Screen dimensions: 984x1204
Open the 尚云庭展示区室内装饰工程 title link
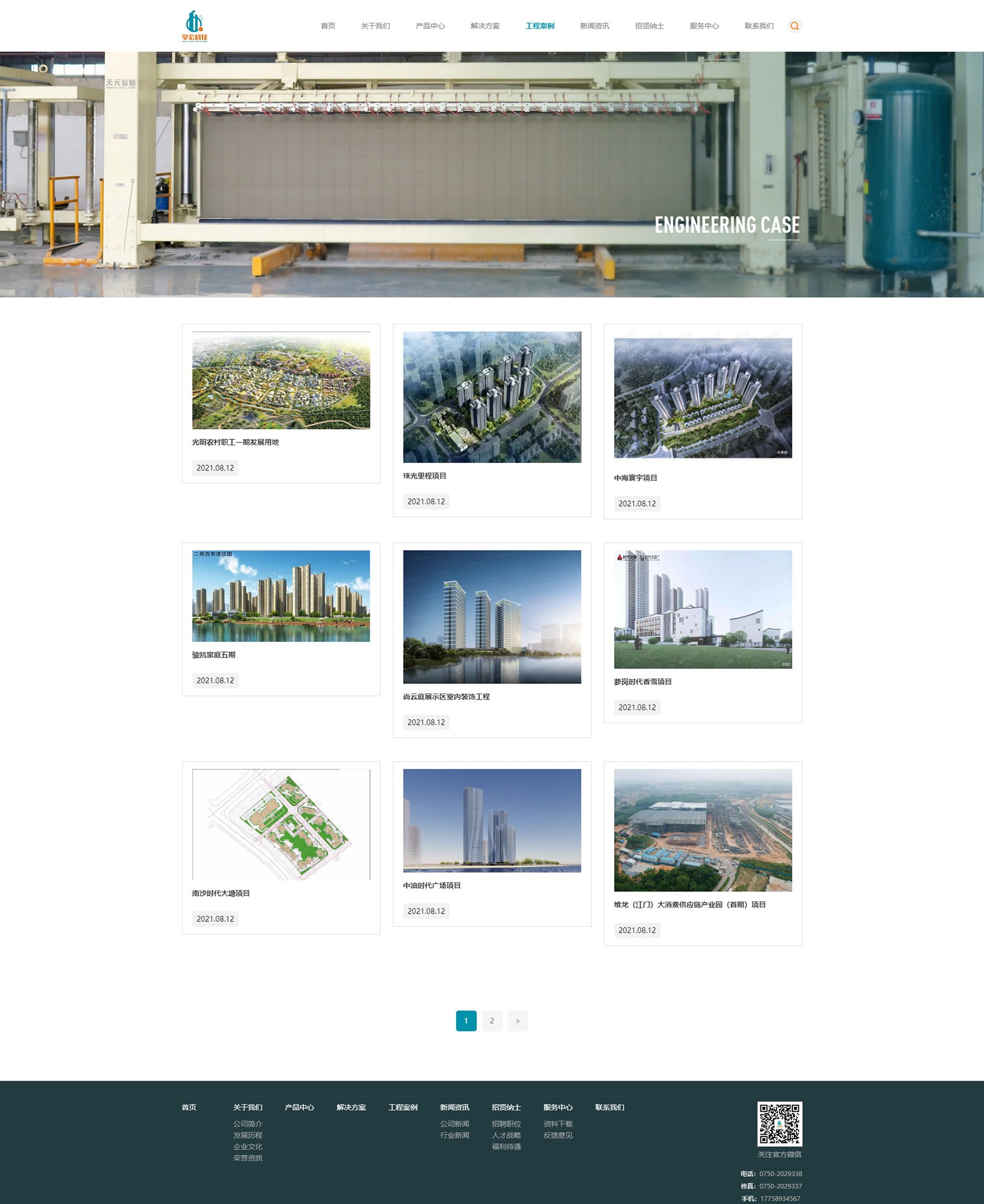446,697
